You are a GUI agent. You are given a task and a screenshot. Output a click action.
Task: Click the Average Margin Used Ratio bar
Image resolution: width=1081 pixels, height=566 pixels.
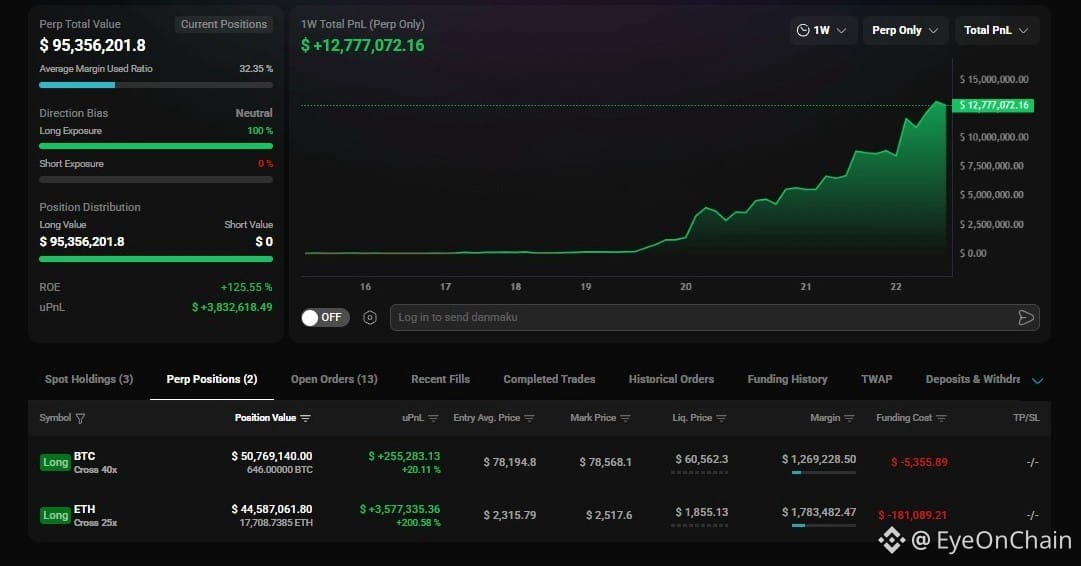pos(156,85)
